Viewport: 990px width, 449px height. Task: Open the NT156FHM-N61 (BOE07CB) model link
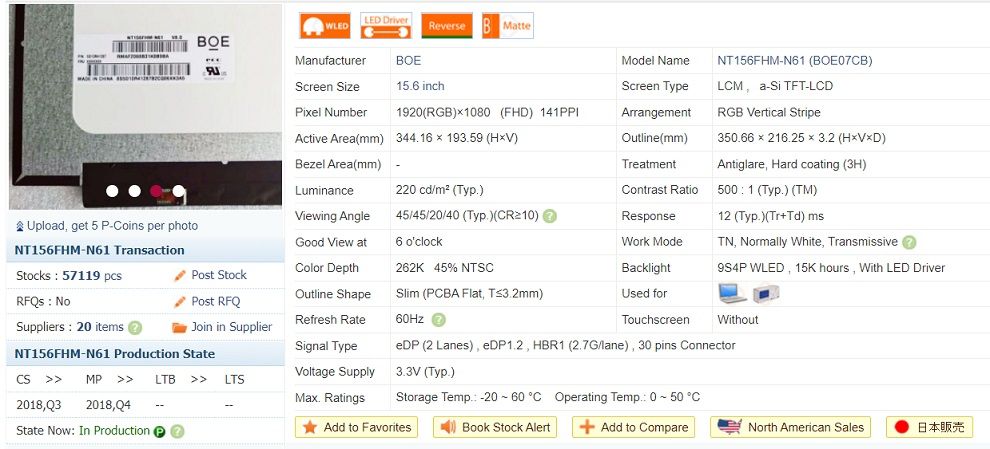pos(795,61)
